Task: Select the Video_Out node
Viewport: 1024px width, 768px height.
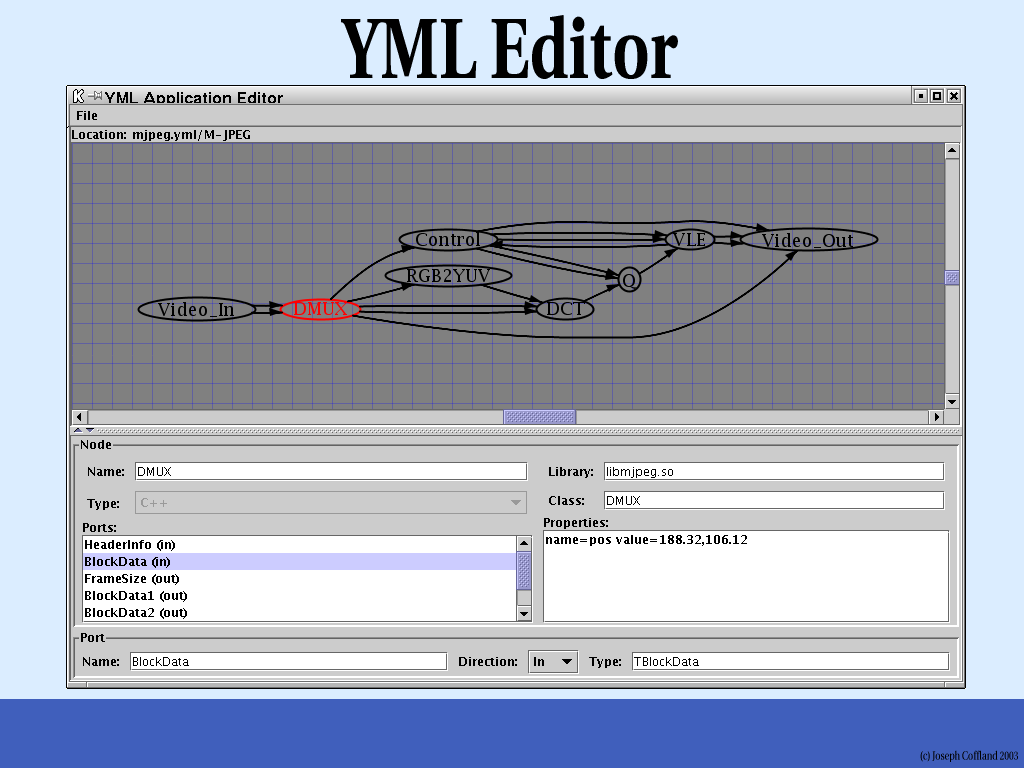Action: (x=808, y=240)
